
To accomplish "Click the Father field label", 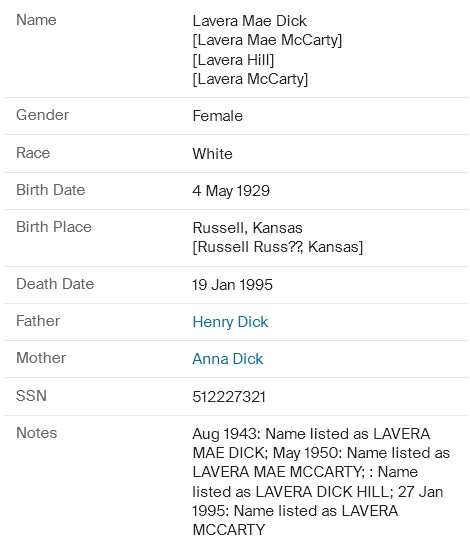I will click(x=38, y=321).
